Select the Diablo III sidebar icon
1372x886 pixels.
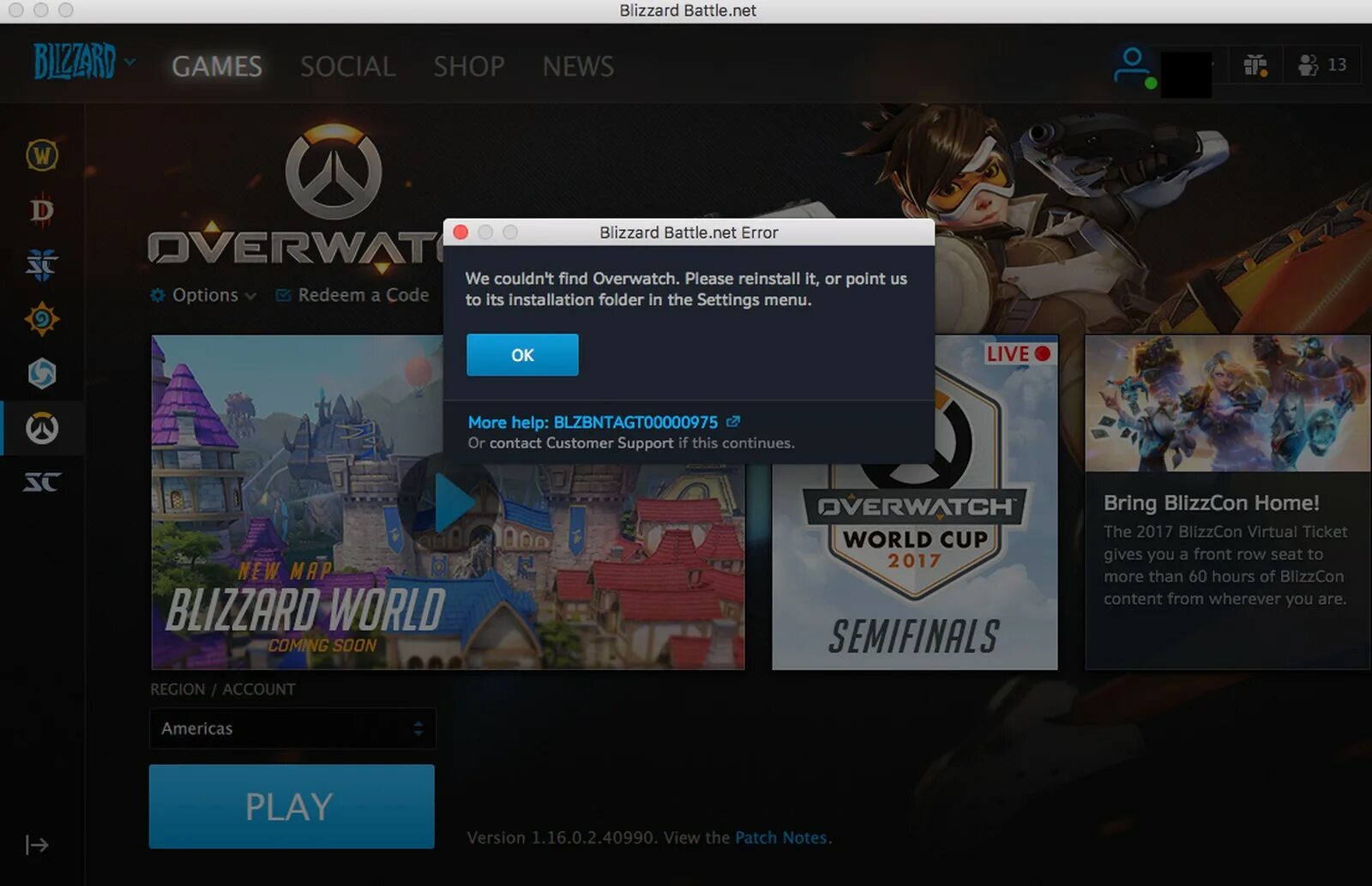pyautogui.click(x=42, y=210)
